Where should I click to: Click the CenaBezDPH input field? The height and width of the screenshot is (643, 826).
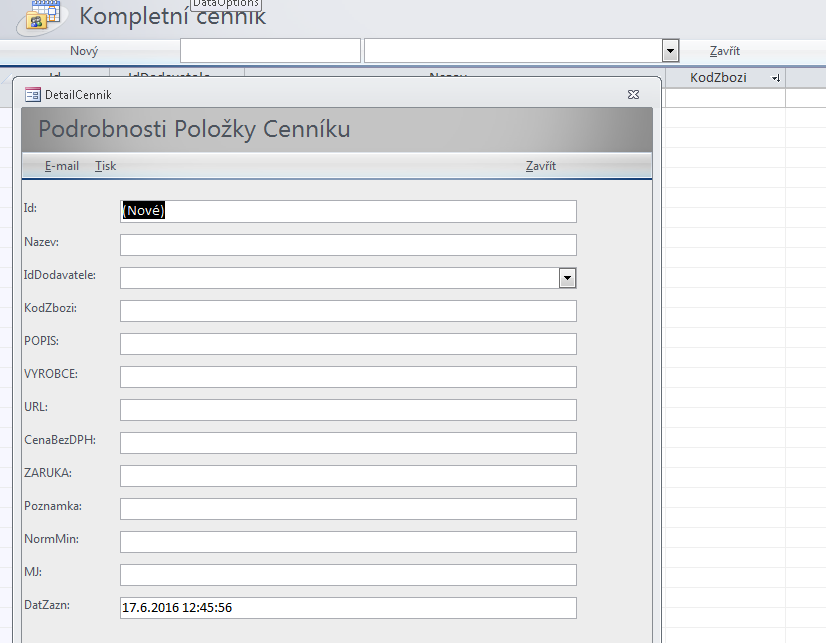[347, 443]
